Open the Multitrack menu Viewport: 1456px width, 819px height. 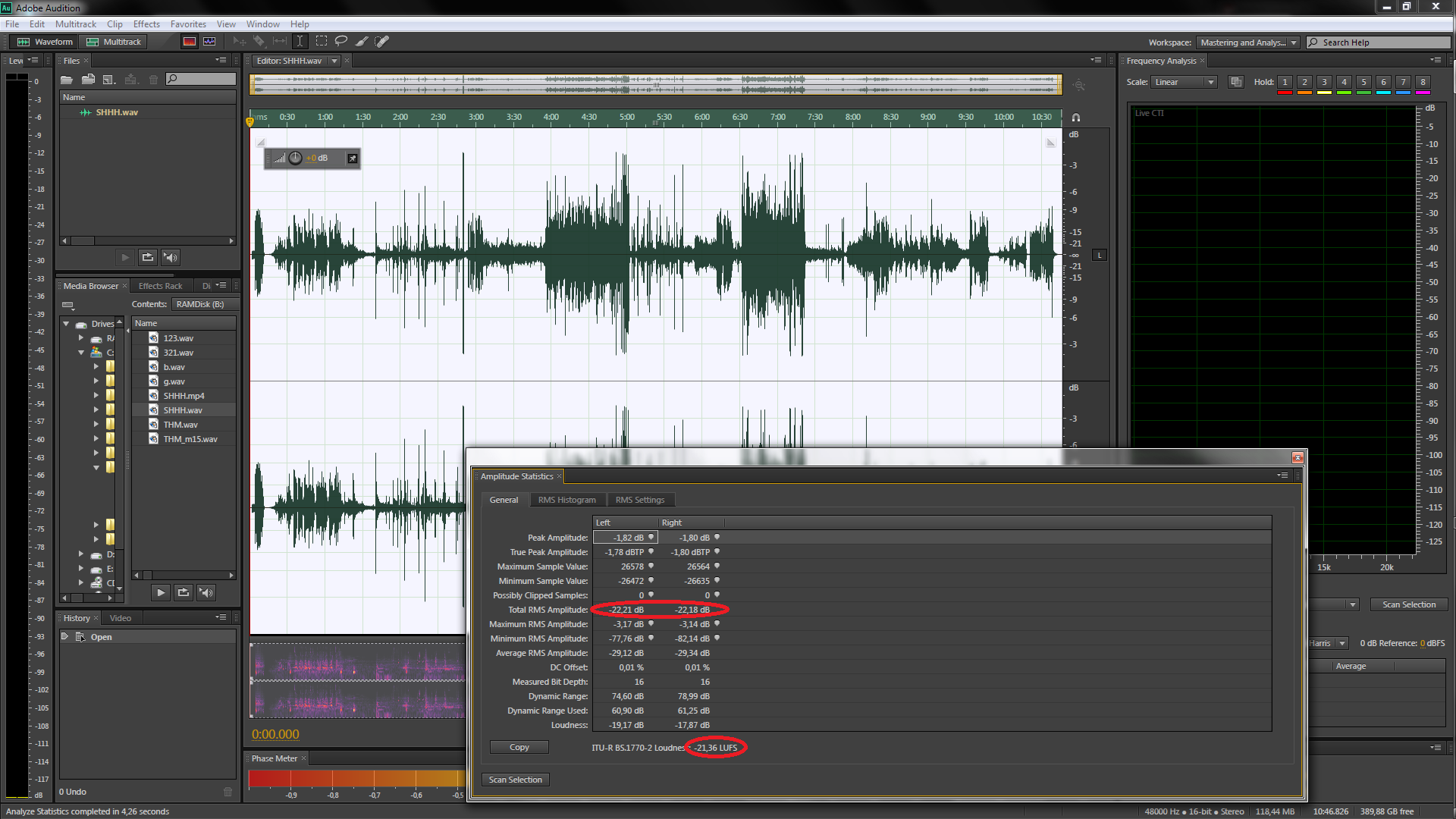point(76,24)
